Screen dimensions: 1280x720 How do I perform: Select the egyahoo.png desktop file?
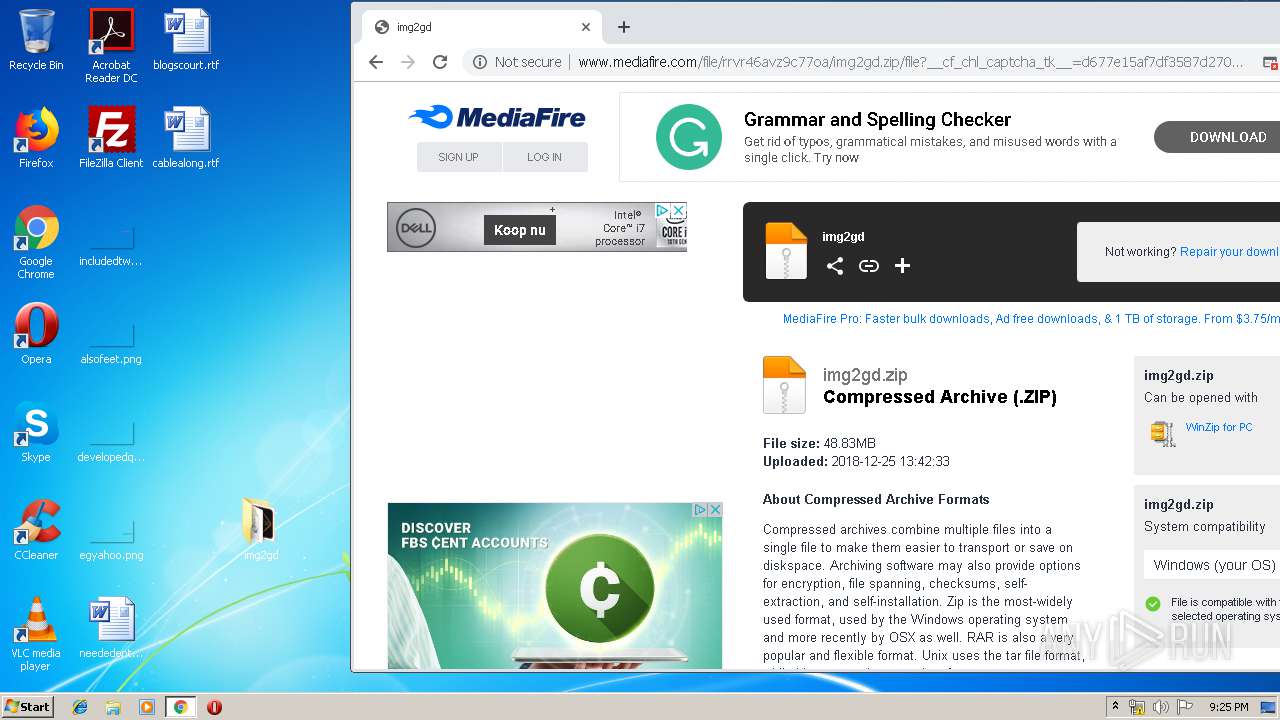pos(111,541)
